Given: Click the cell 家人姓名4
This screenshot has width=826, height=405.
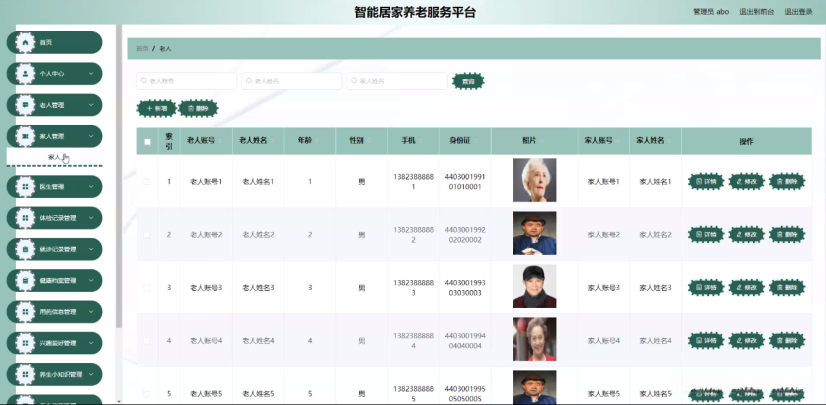Looking at the screenshot, I should tap(655, 341).
